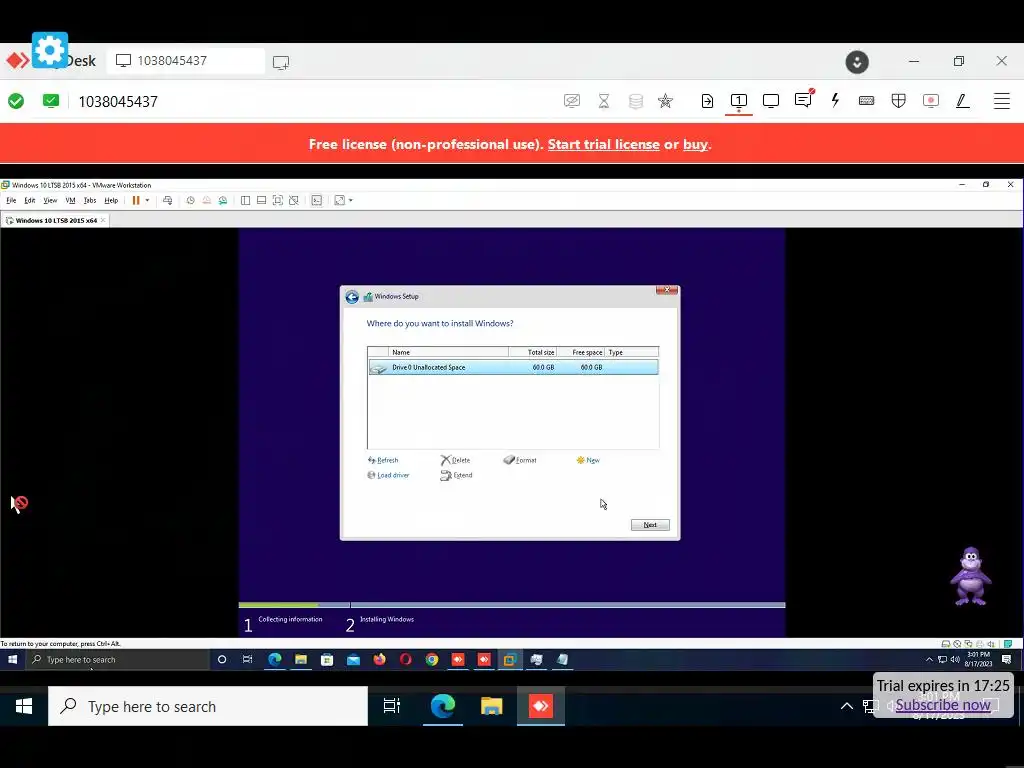Open the AnyDesk chat icon
The image size is (1024, 768).
(x=803, y=99)
